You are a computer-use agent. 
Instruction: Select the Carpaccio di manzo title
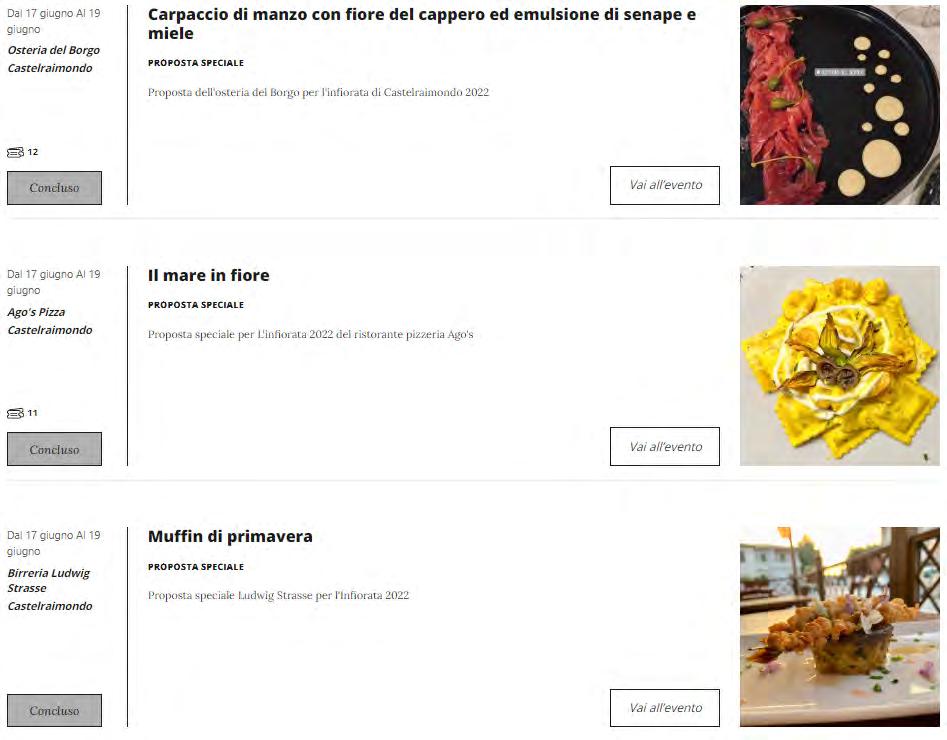click(x=422, y=24)
